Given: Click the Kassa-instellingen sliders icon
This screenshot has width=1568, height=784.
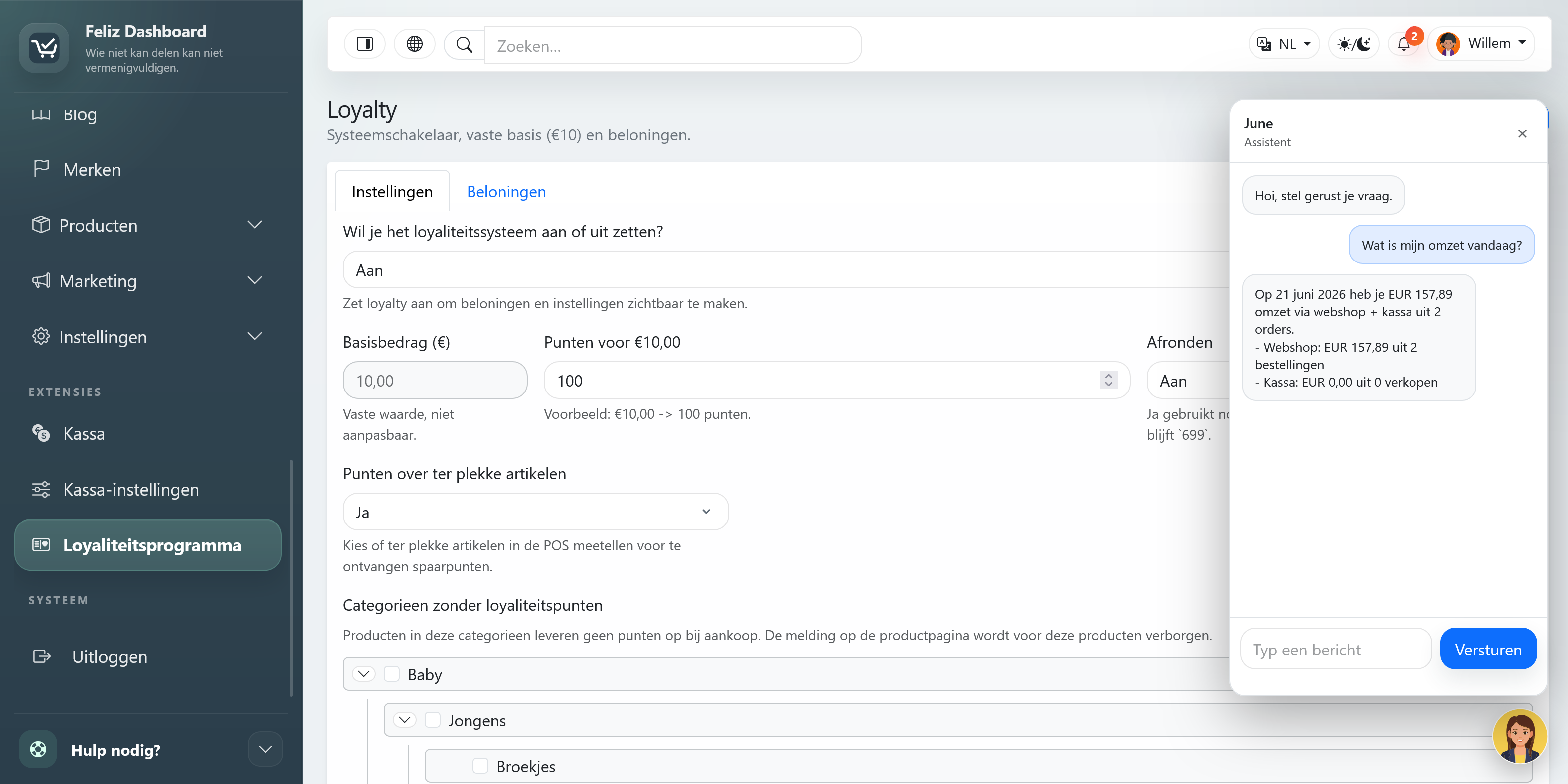Looking at the screenshot, I should click(x=41, y=489).
